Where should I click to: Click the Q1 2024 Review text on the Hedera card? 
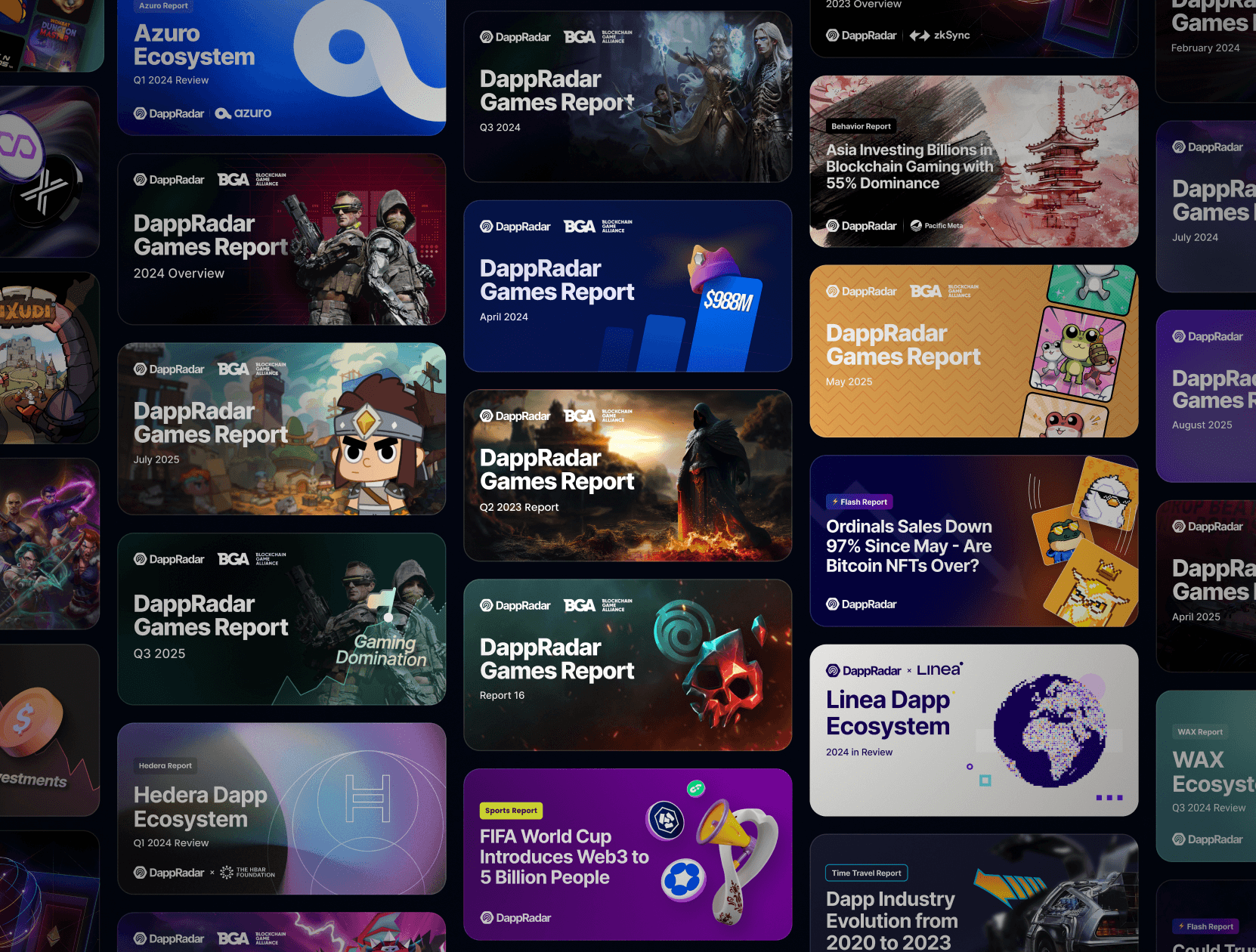pyautogui.click(x=171, y=843)
